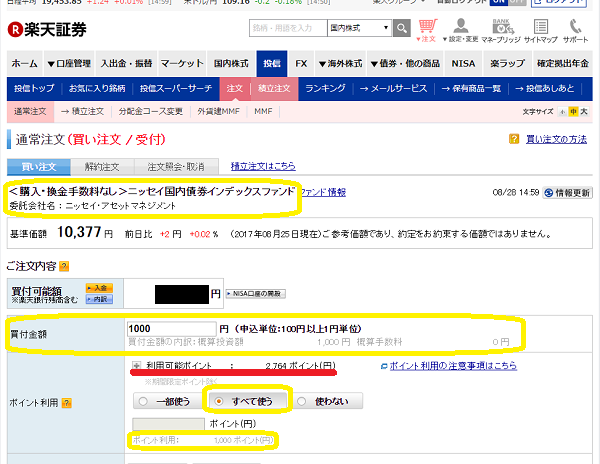The height and width of the screenshot is (464, 600).
Task: Expand the 口座管理 menu
Action: [69, 63]
